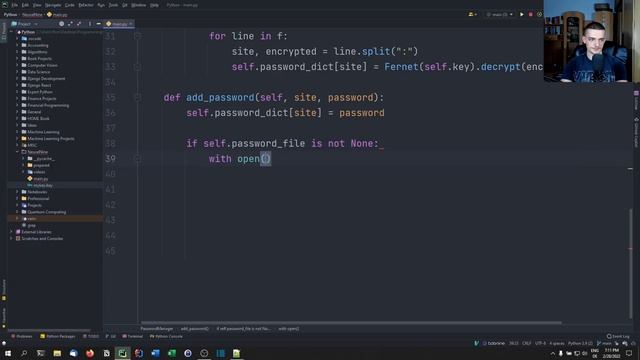The height and width of the screenshot is (360, 640).
Task: Select the Book Projects folder
Action: point(39,59)
